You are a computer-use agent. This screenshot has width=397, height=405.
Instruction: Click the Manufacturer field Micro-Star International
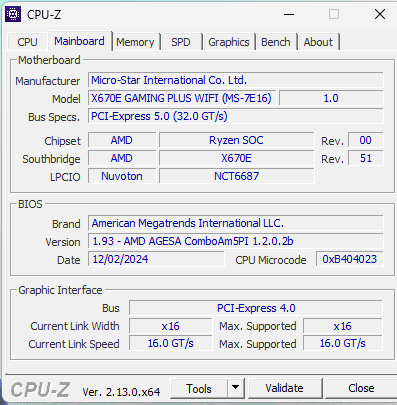click(x=235, y=80)
